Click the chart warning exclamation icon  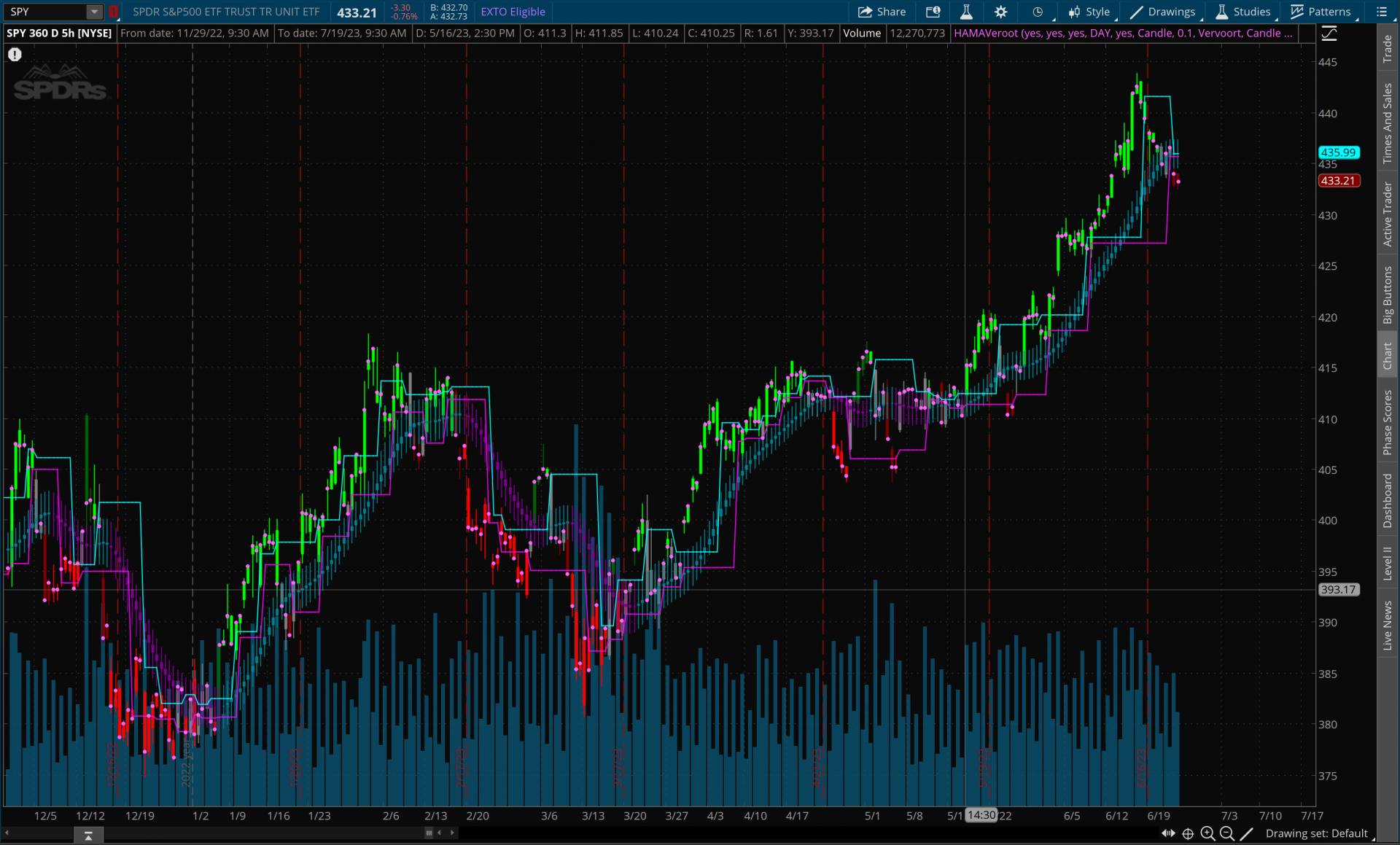pos(15,55)
